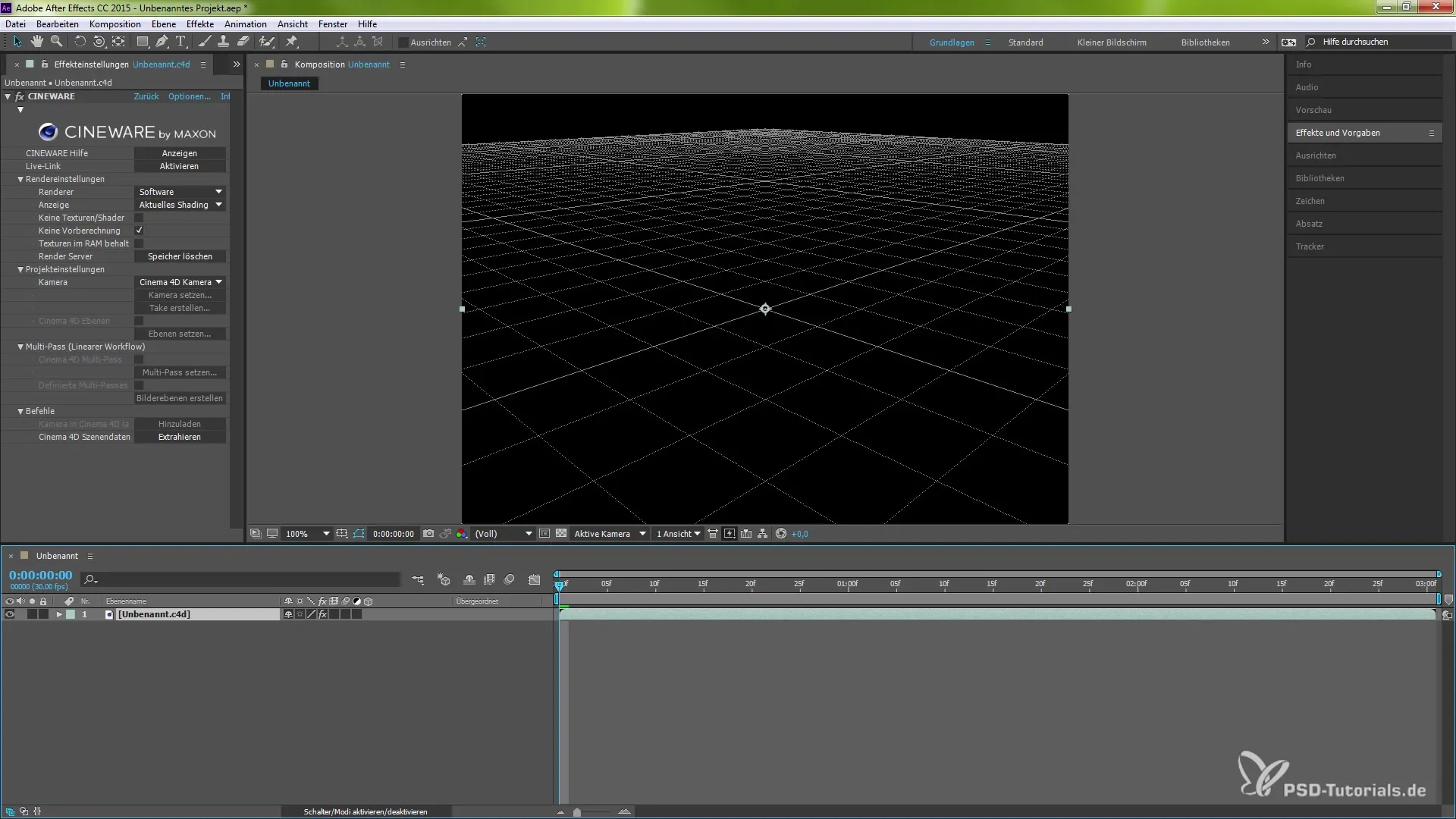Select the Selection arrow tool
This screenshot has width=1456, height=819.
(17, 42)
